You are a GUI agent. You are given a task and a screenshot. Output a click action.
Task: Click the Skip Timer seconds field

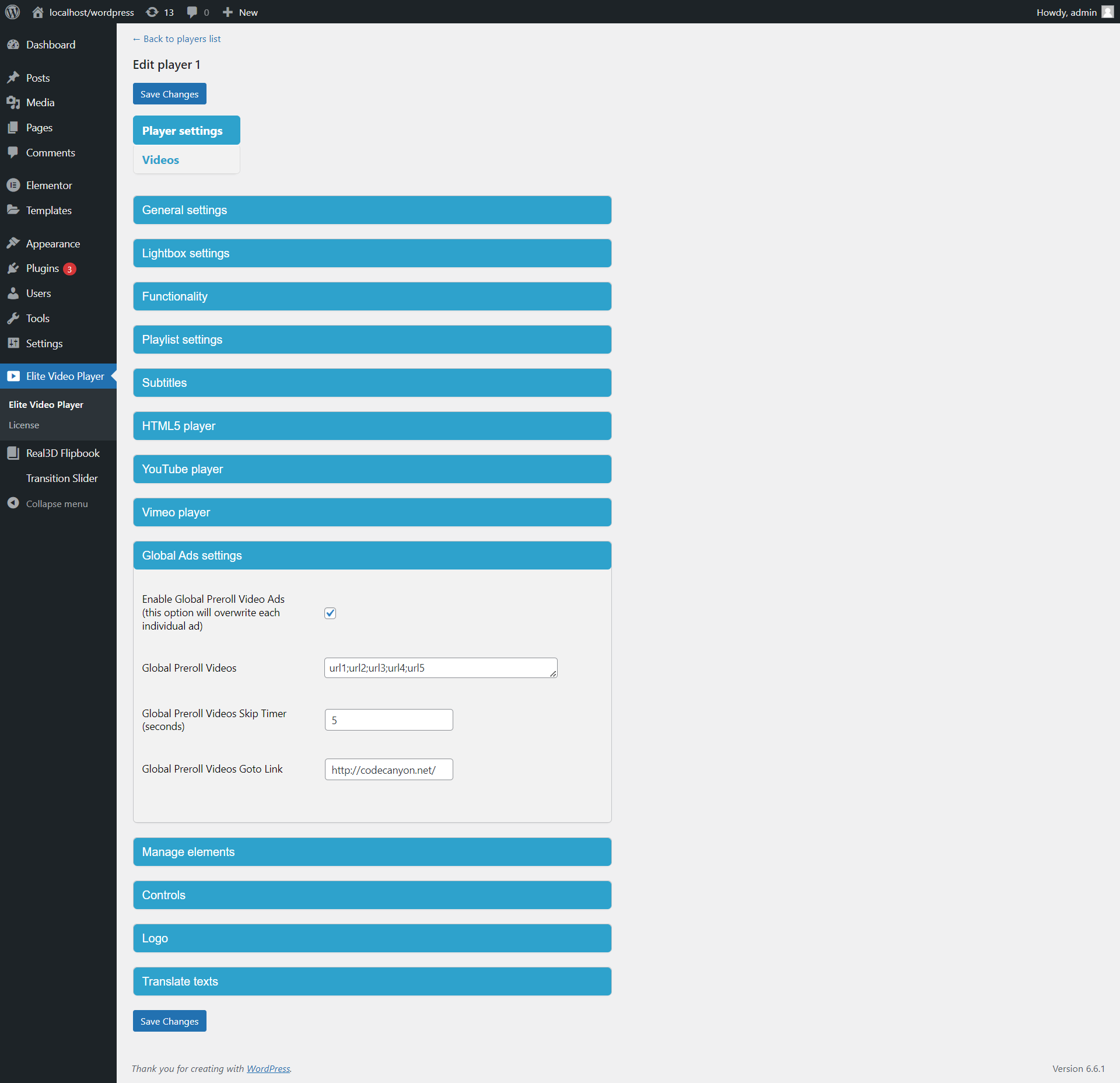388,720
